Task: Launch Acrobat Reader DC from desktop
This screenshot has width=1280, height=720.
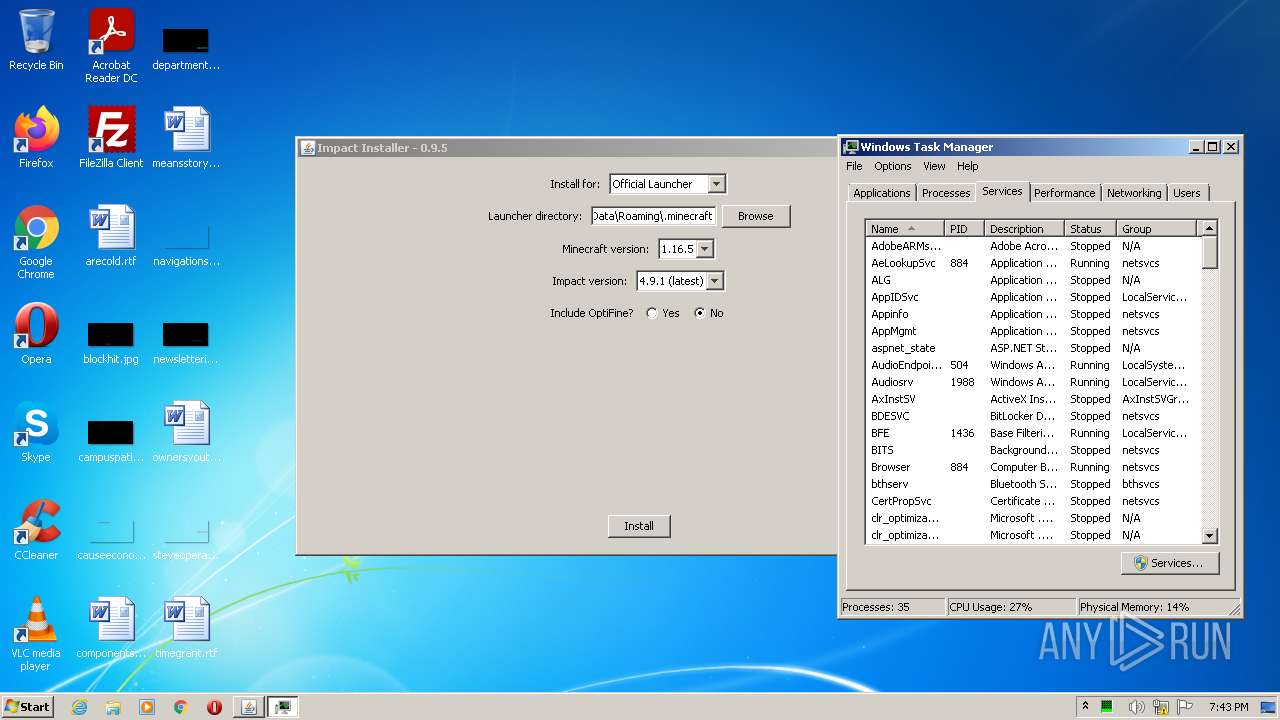Action: 111,45
